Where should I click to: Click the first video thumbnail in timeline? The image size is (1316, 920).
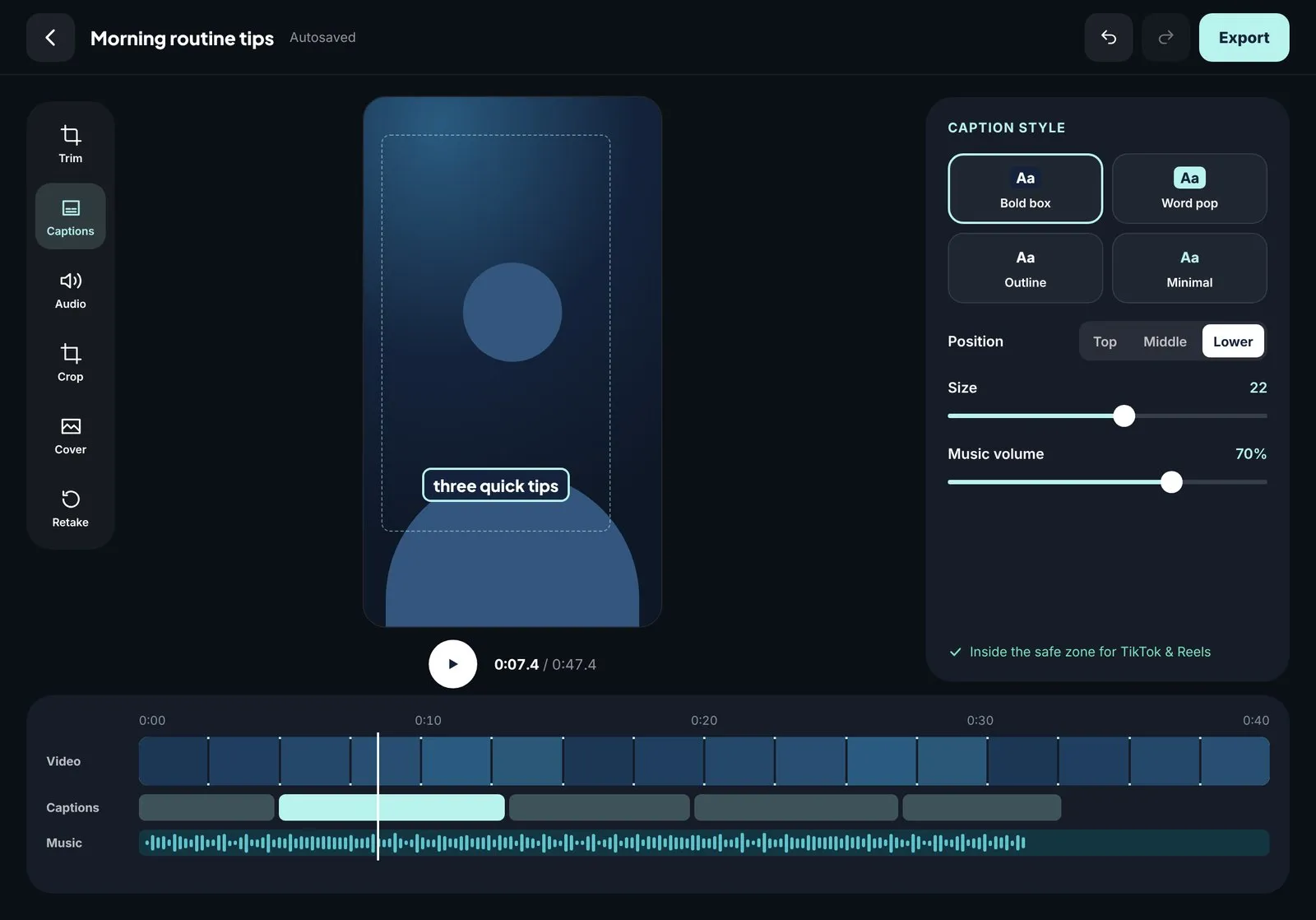pos(174,761)
